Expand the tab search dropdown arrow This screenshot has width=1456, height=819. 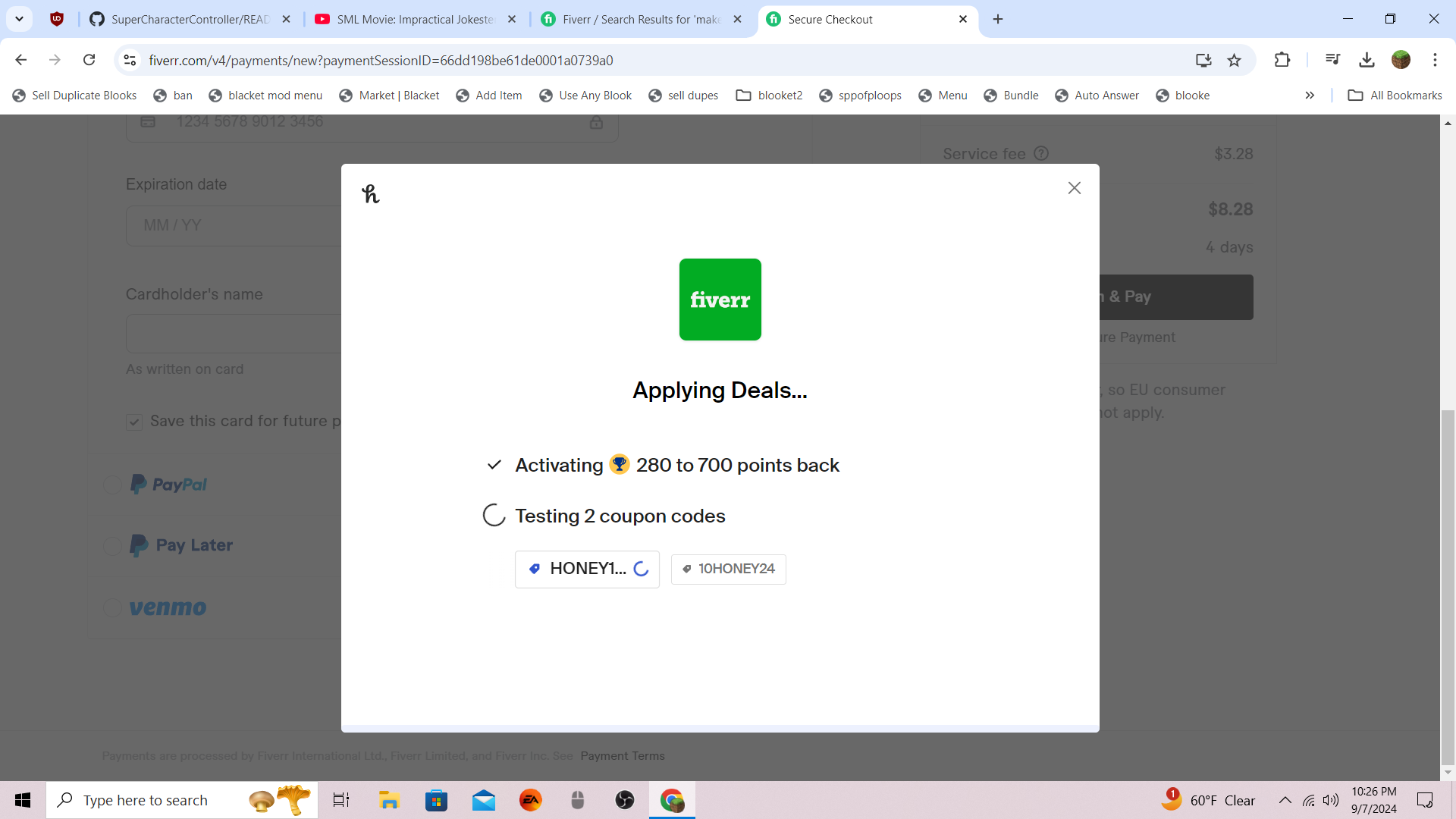point(20,19)
